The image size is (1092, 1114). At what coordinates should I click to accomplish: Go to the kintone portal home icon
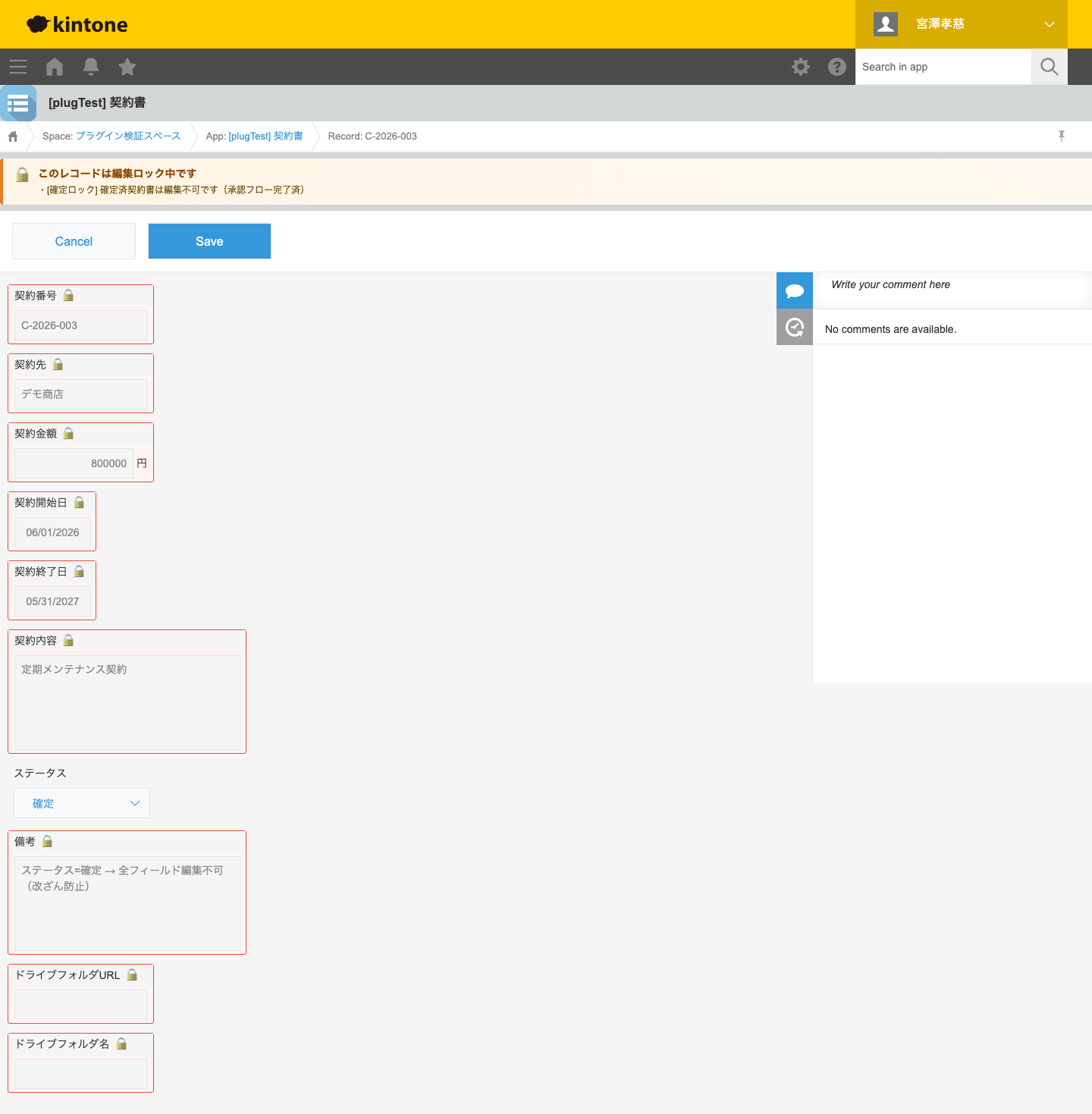point(55,67)
